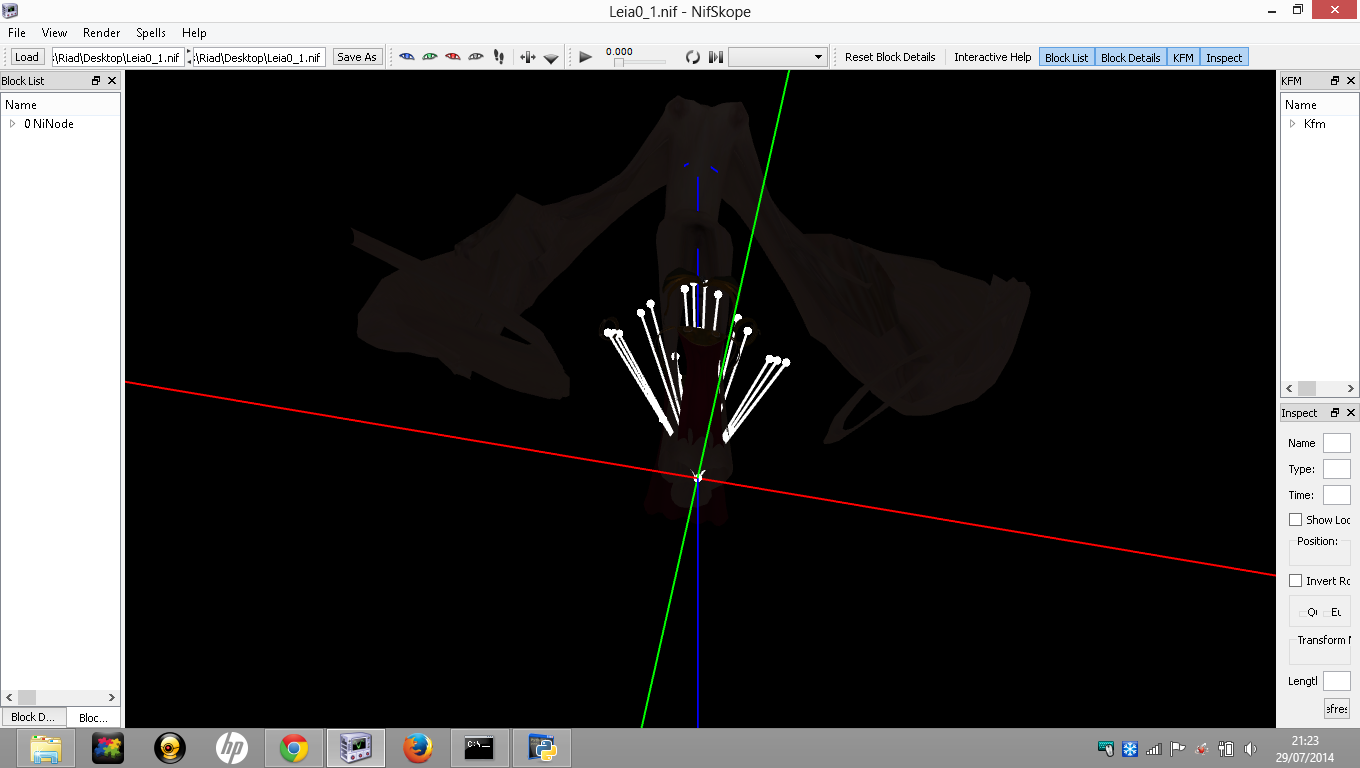Open the command prompt taskbar icon
Image resolution: width=1360 pixels, height=768 pixels.
point(479,748)
